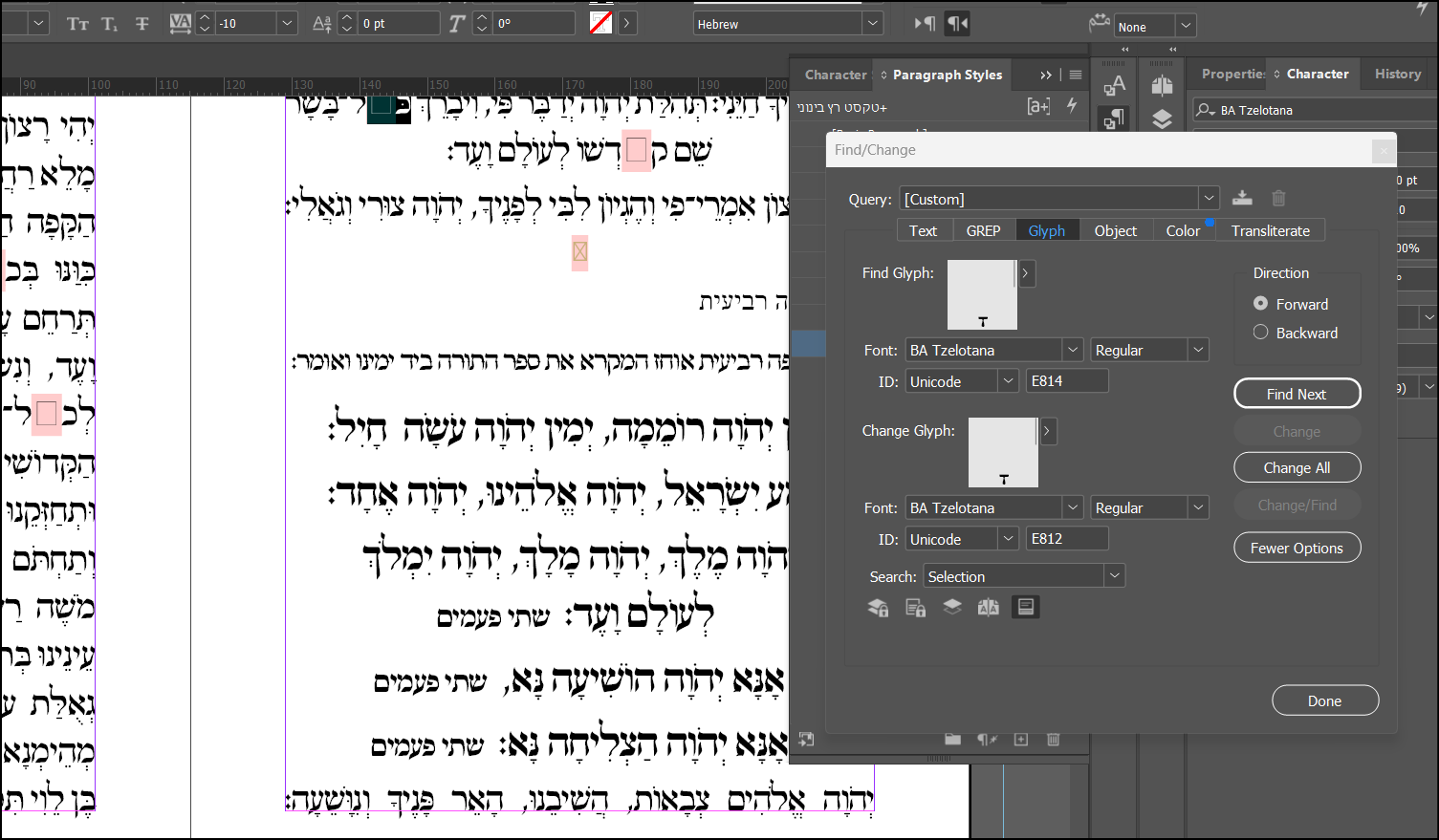Click the save query icon
Viewport: 1439px width, 840px height.
1242,198
